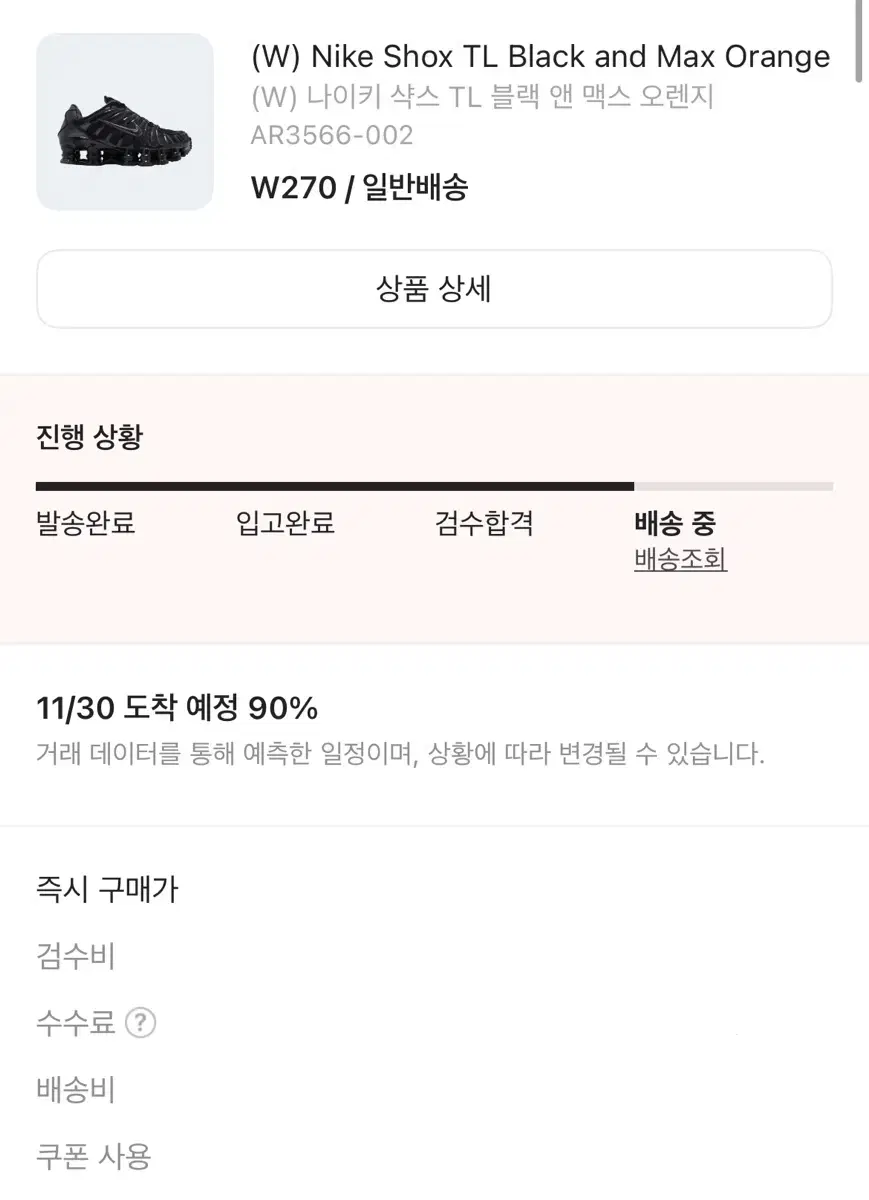The height and width of the screenshot is (1200, 869).
Task: Click the W270 / 일반배송 size text
Action: 359,187
